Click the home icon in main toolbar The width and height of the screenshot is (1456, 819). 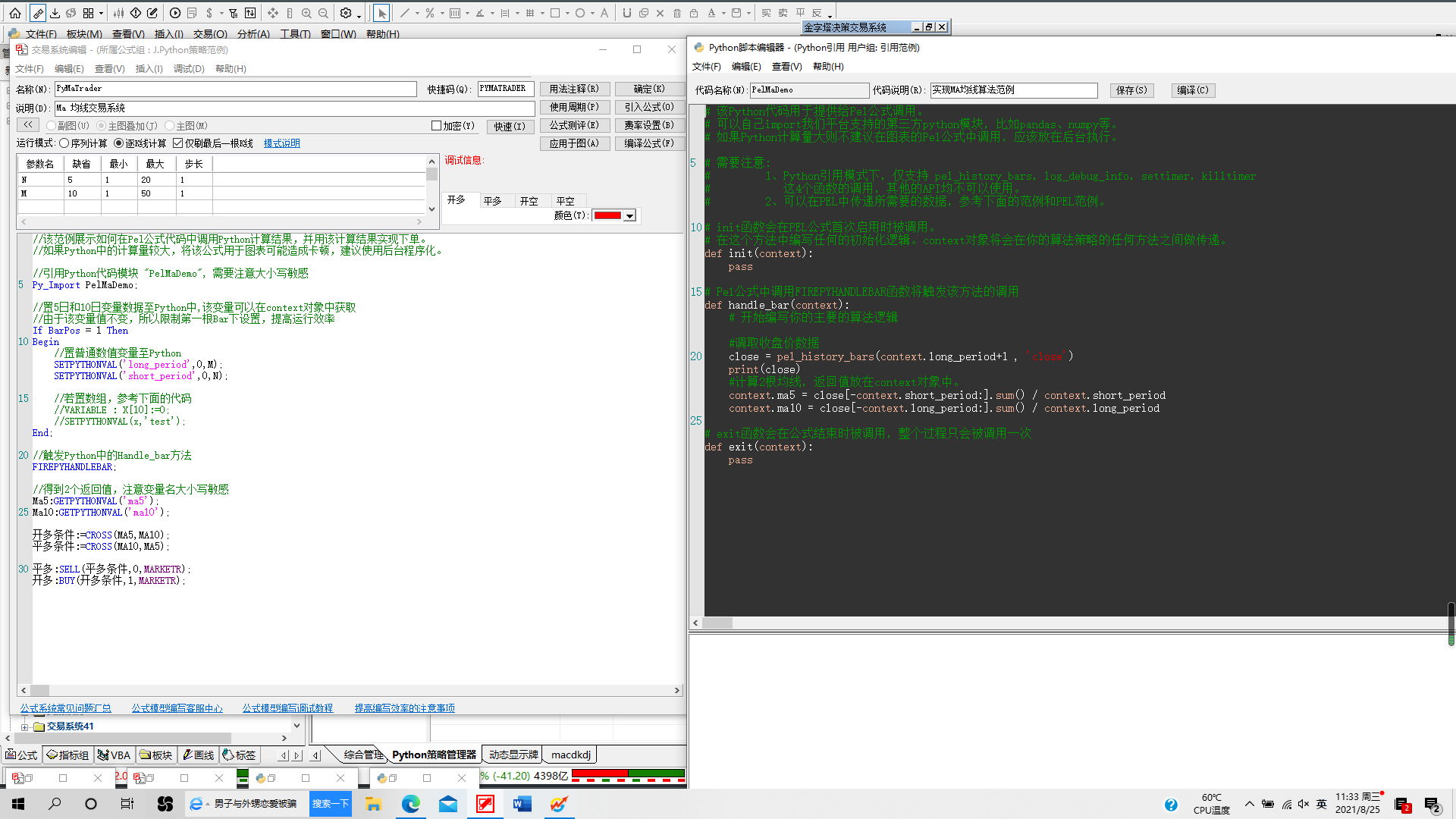[15, 13]
